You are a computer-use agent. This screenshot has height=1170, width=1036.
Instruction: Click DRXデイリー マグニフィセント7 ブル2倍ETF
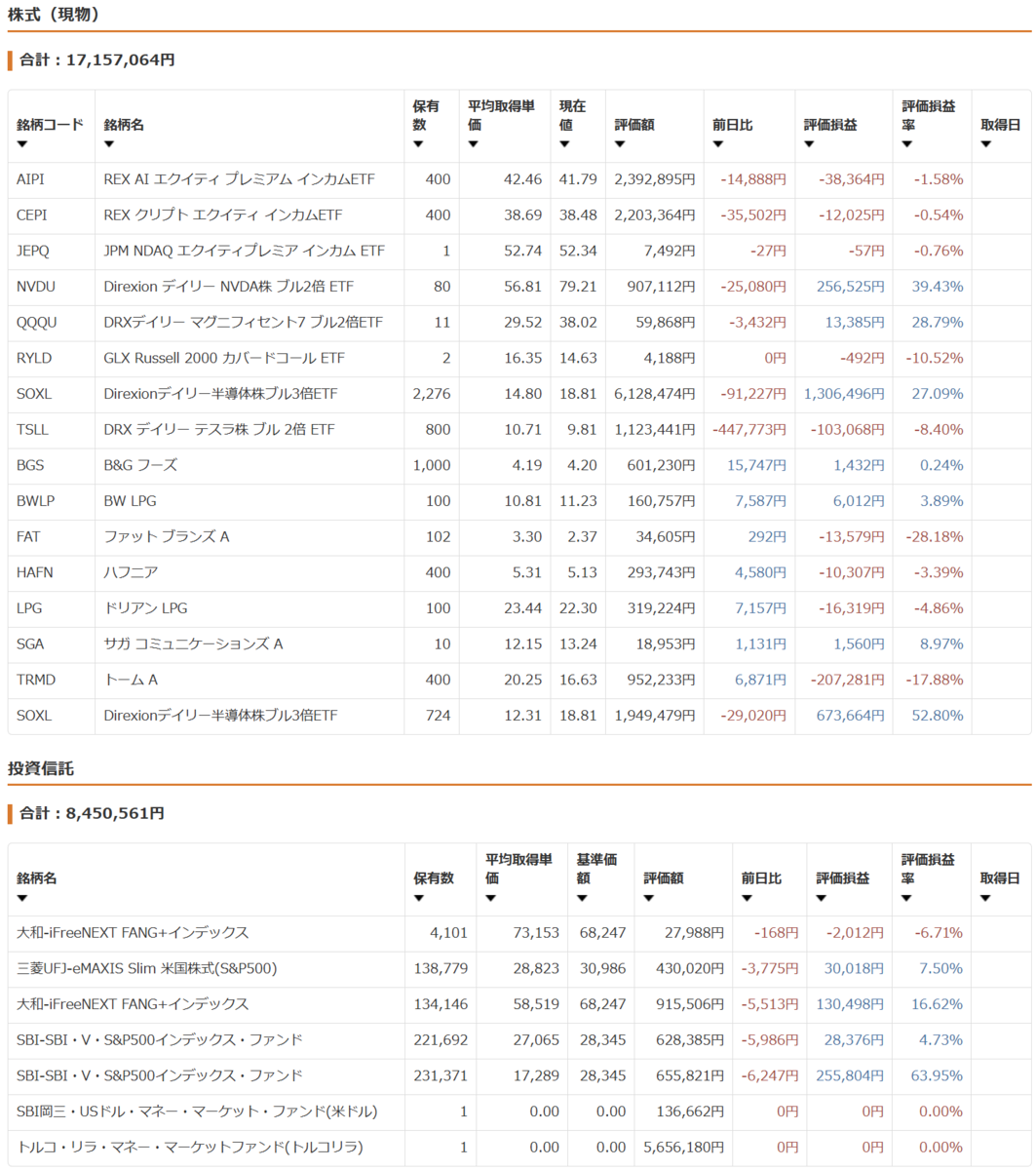click(244, 322)
